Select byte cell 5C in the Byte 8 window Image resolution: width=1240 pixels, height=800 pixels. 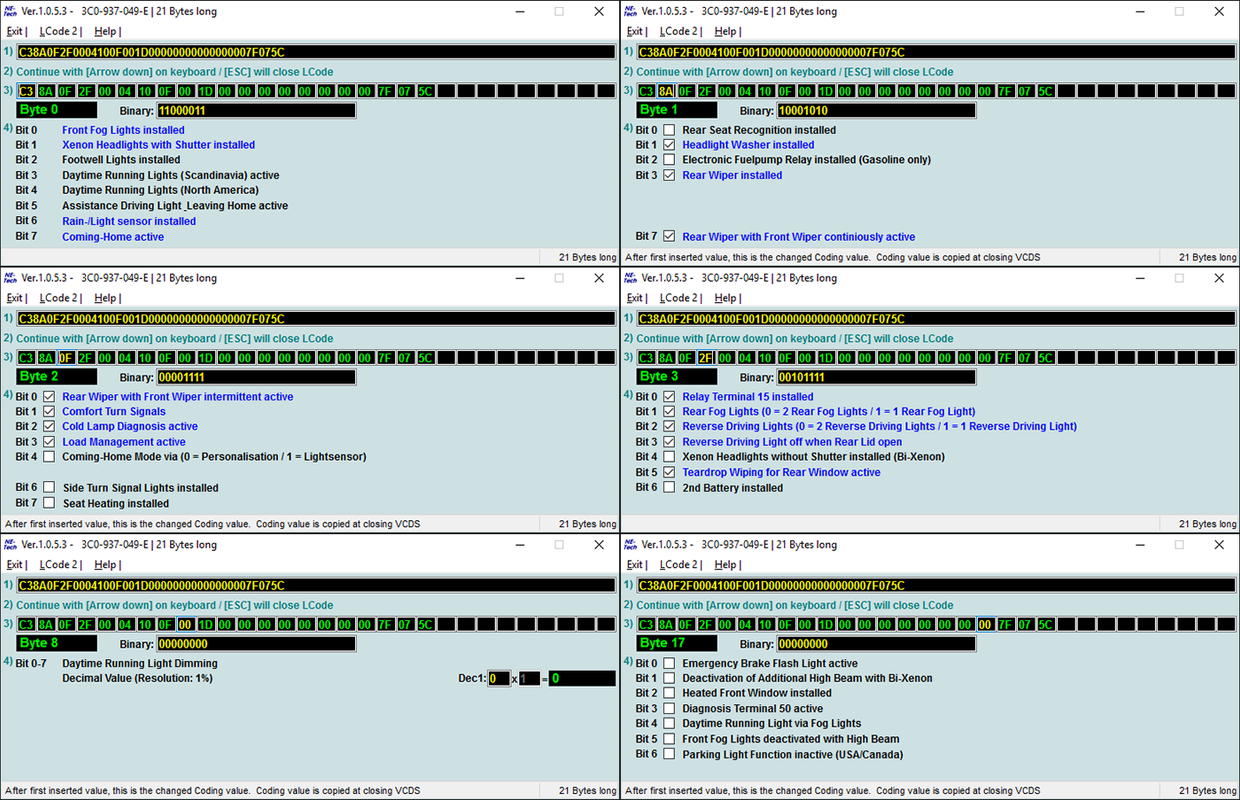(x=425, y=625)
